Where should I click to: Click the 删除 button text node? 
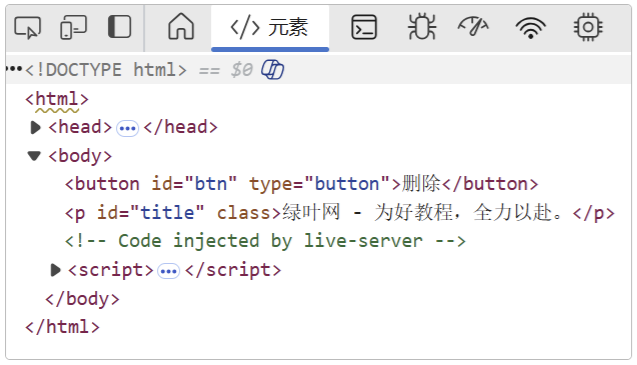[x=421, y=184]
